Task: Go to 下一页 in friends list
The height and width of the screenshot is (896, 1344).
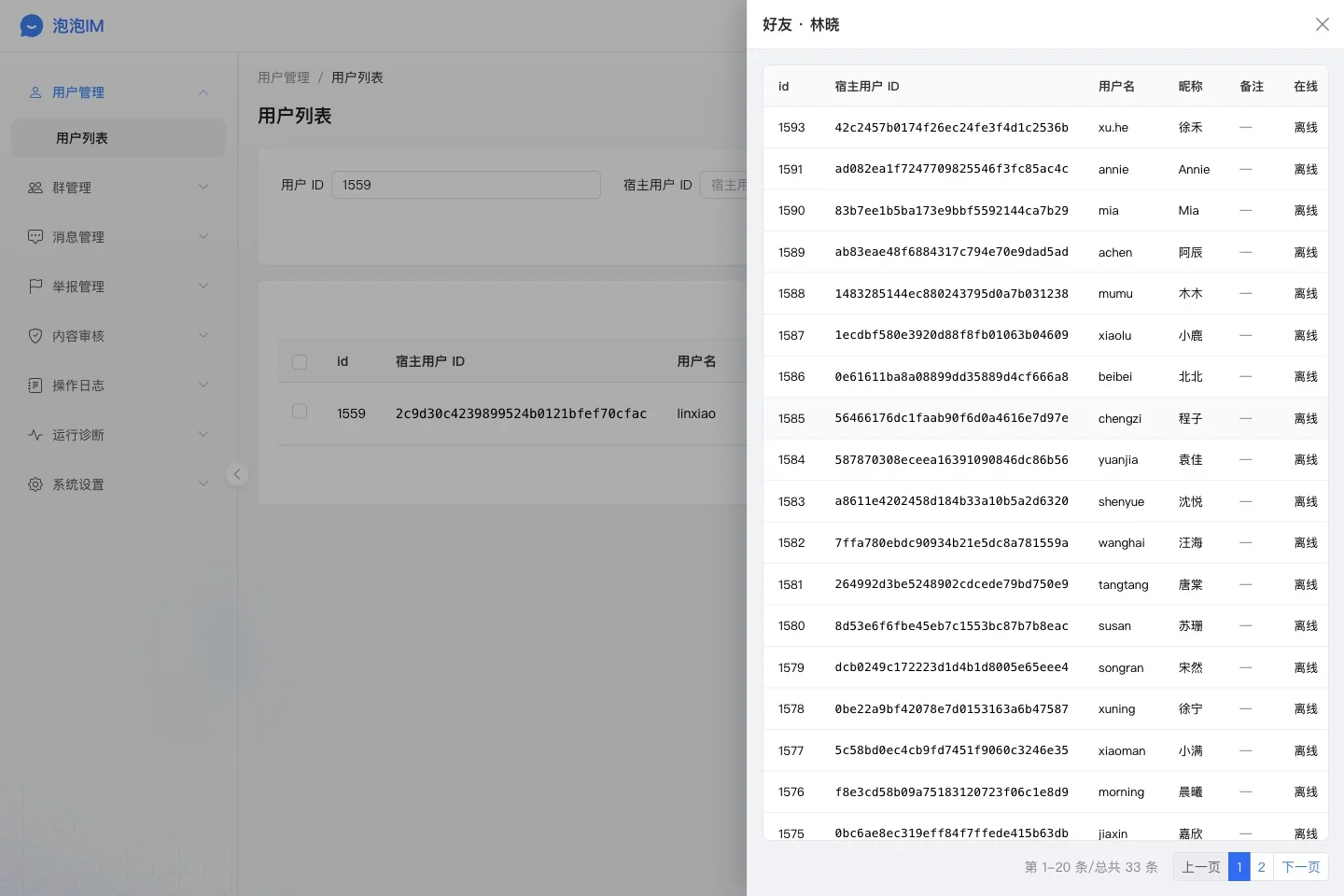Action: pos(1300,867)
